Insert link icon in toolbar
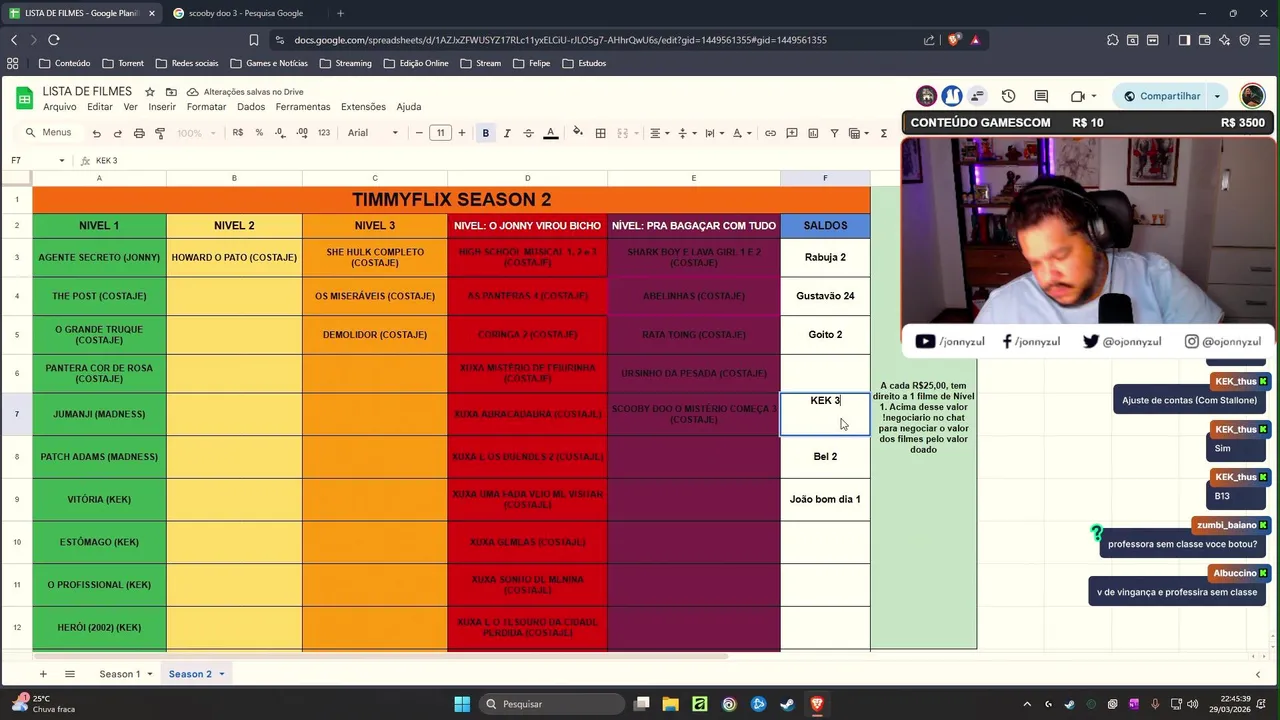 click(770, 133)
